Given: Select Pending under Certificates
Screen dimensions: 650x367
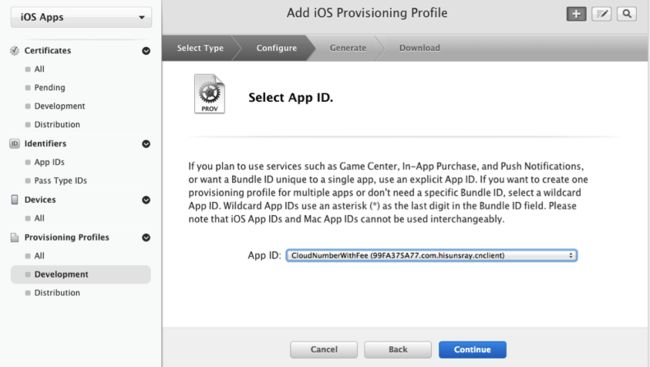Looking at the screenshot, I should point(49,87).
